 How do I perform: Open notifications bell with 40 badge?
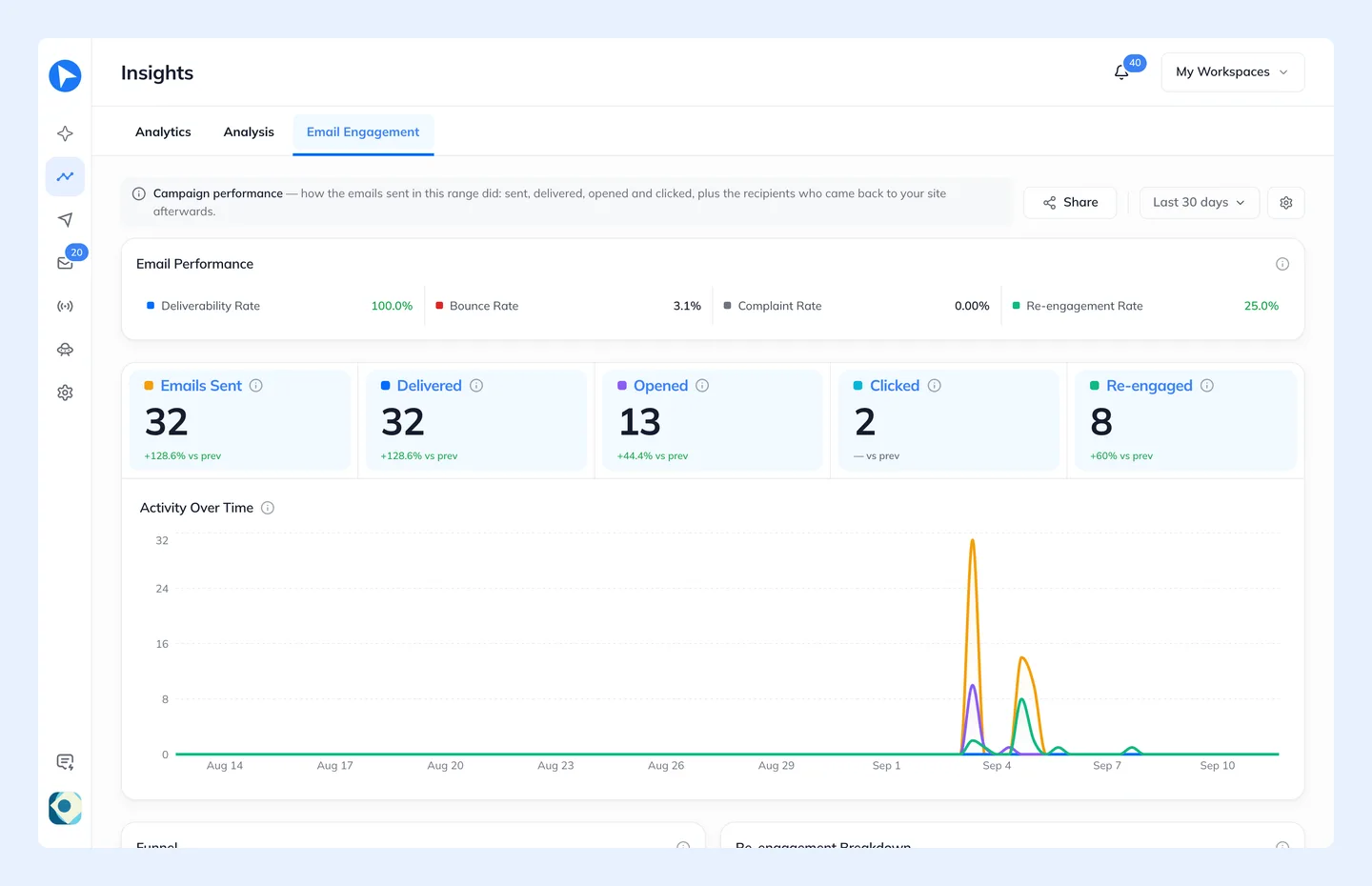(x=1121, y=72)
